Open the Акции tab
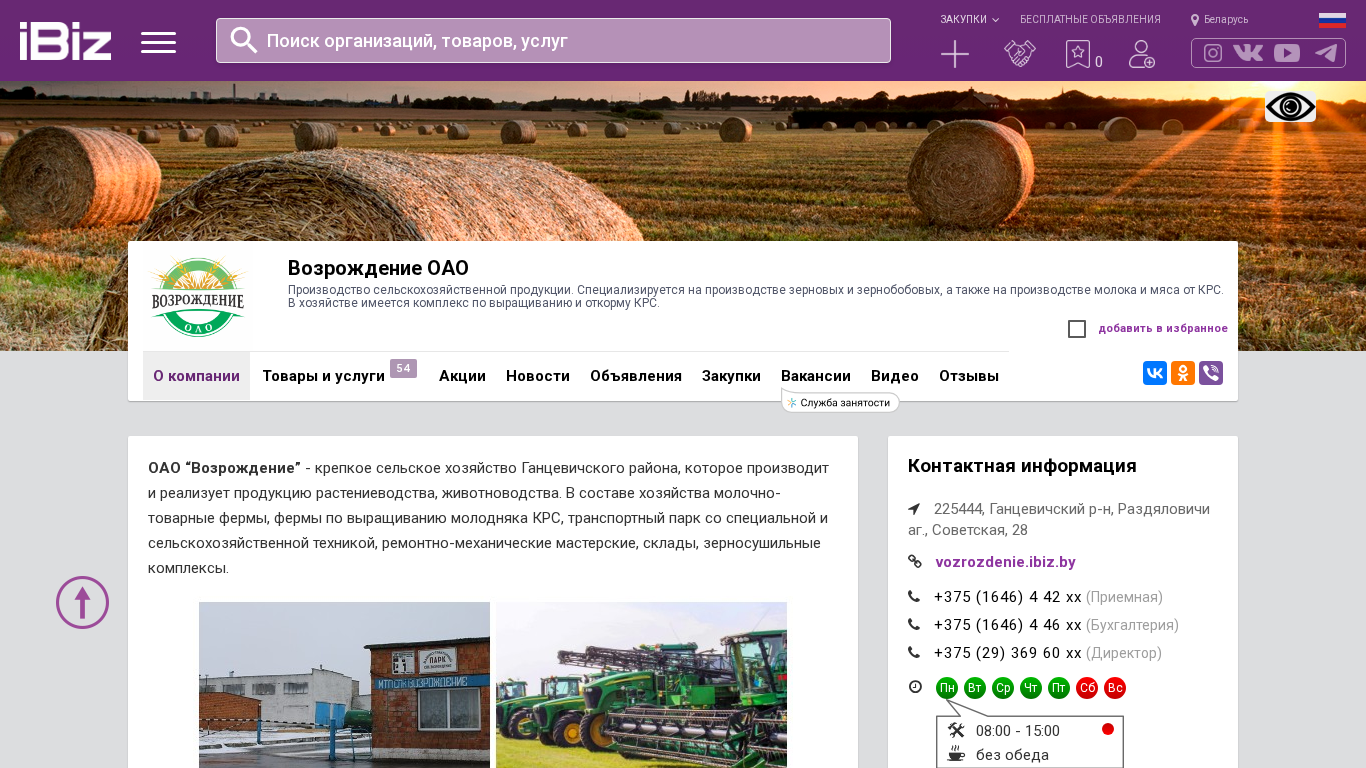 pos(462,376)
